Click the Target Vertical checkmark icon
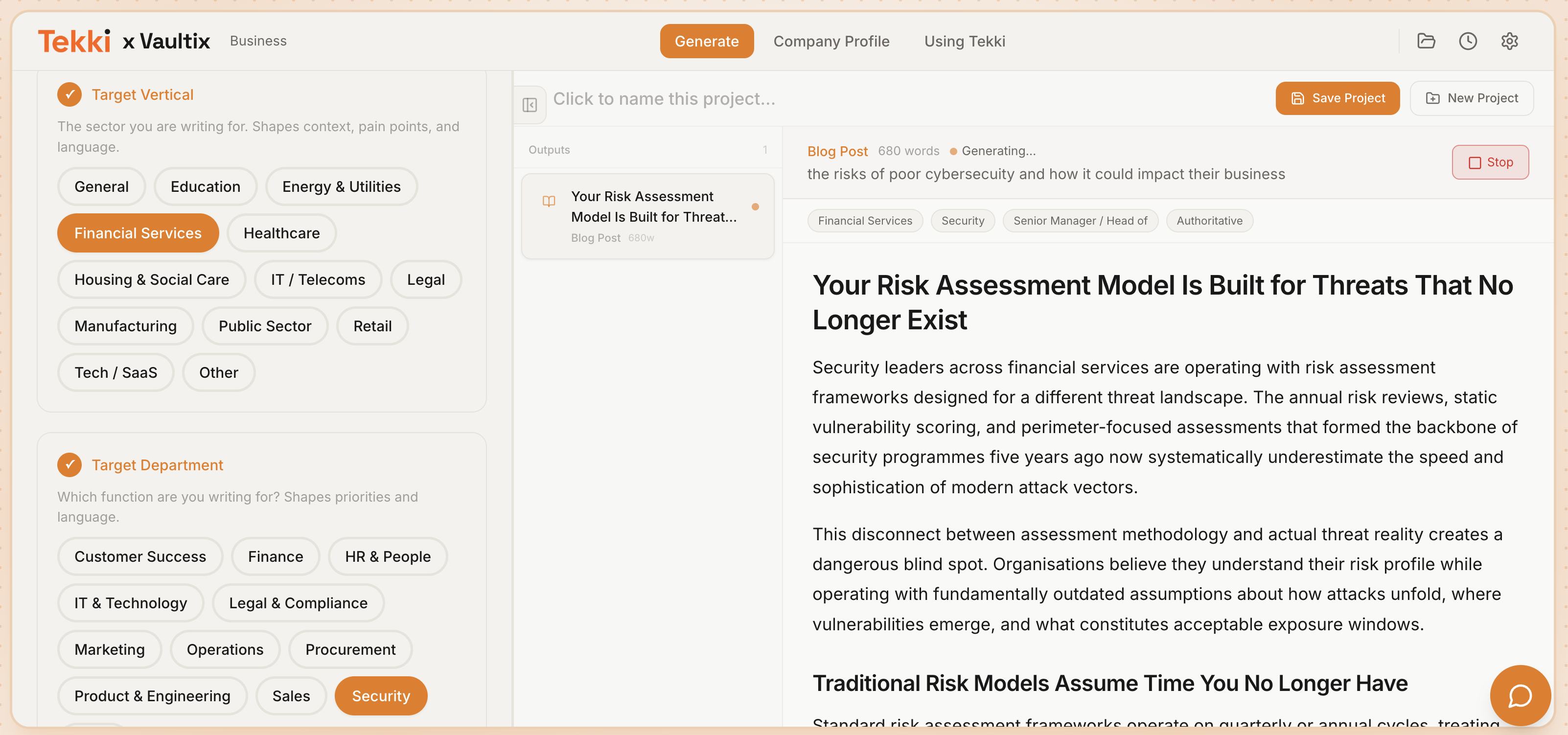The width and height of the screenshot is (1568, 735). point(69,94)
